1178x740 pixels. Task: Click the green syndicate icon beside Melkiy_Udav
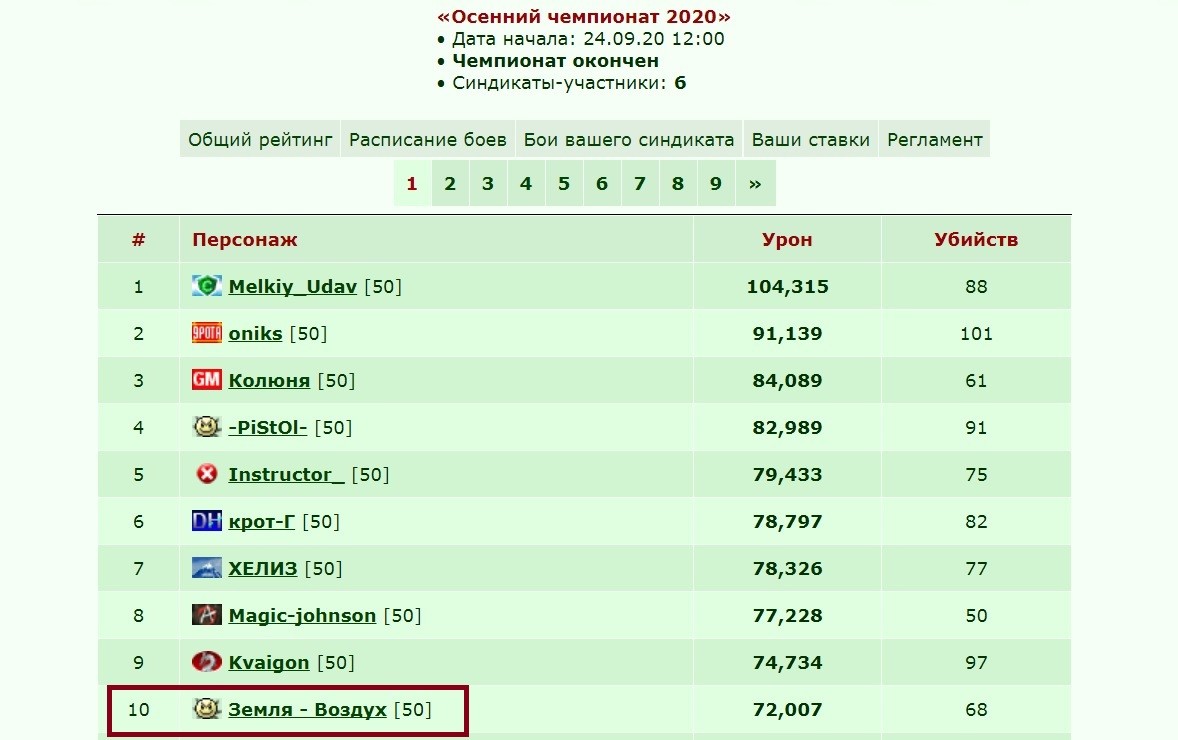(207, 285)
